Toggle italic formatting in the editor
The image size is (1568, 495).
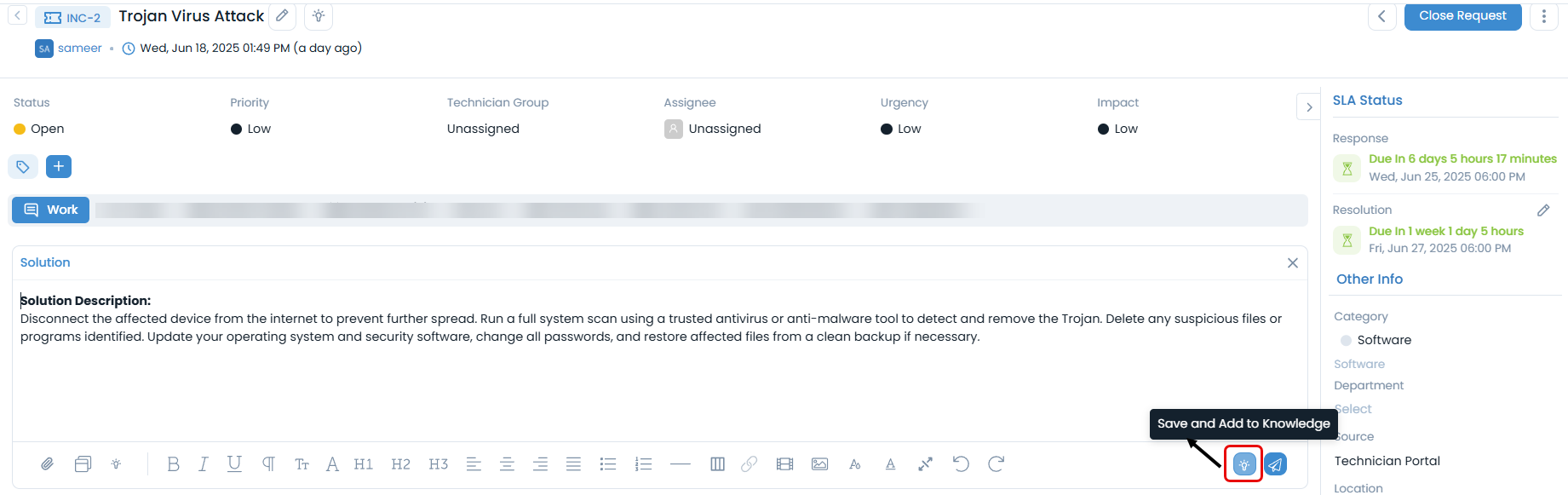pyautogui.click(x=203, y=464)
